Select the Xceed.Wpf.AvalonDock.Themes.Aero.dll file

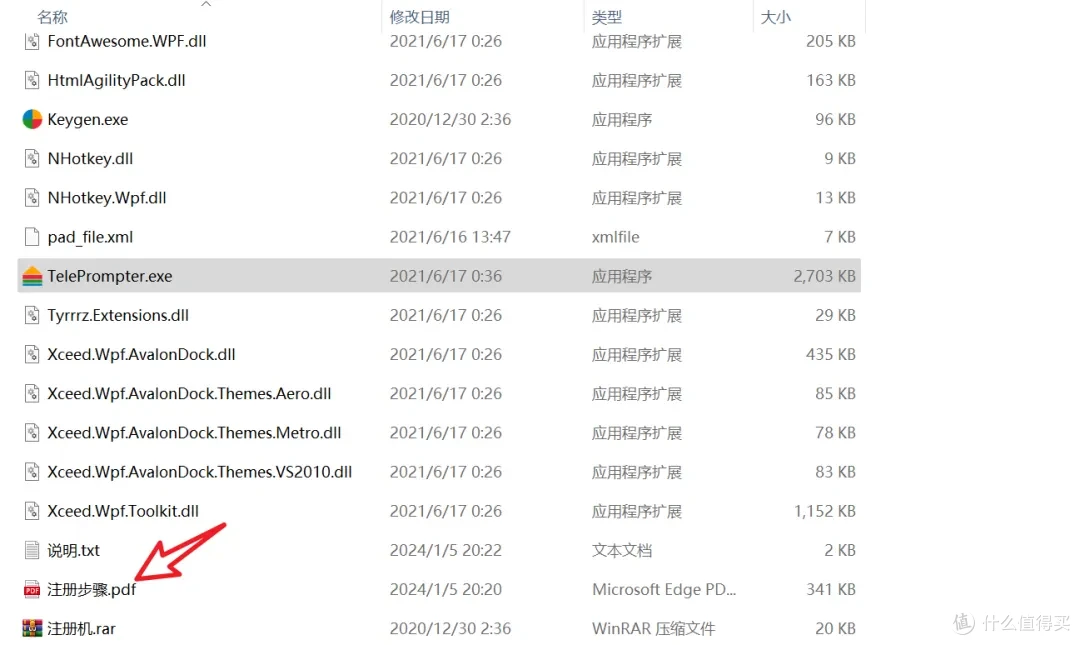pyautogui.click(x=189, y=393)
